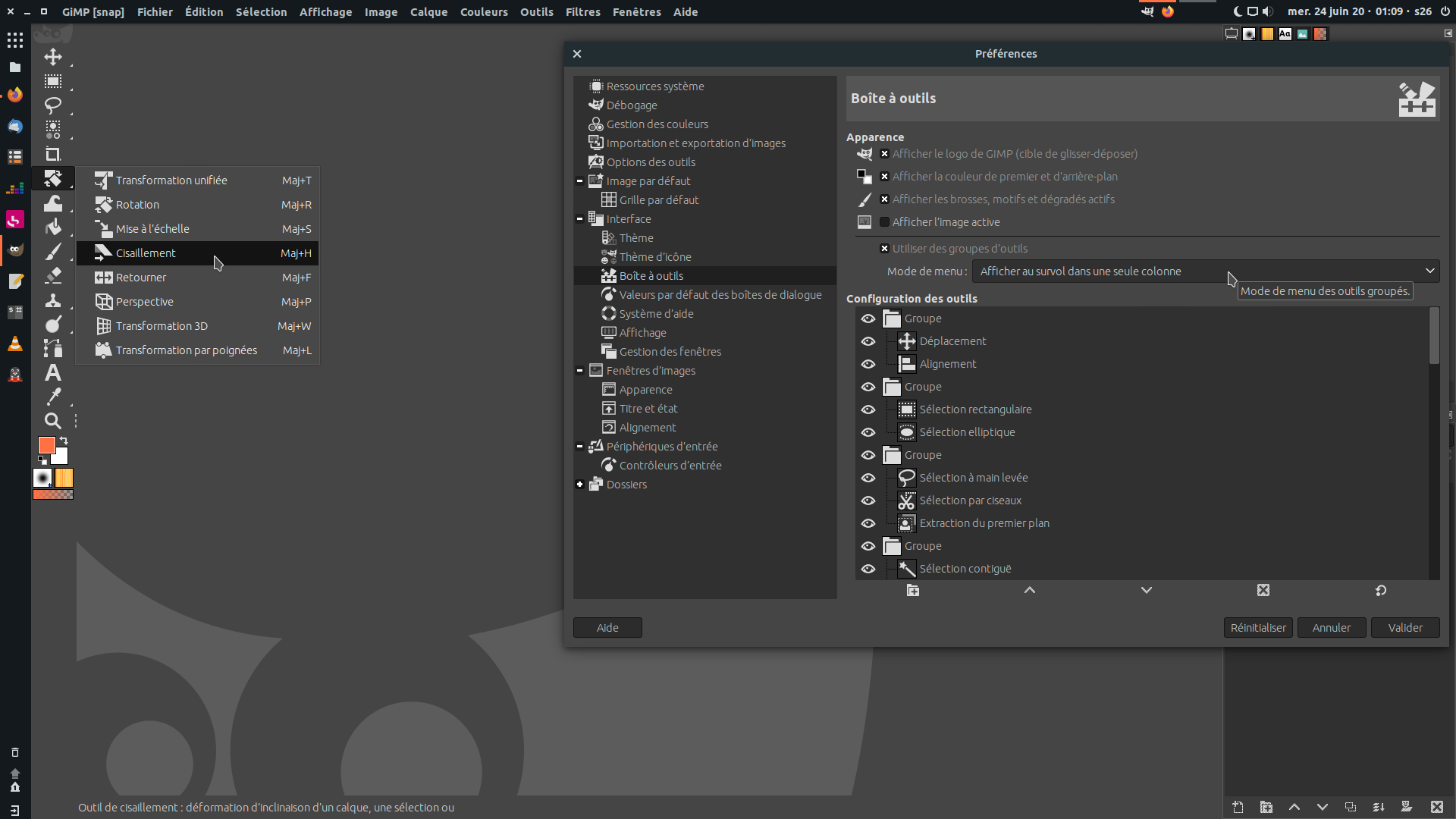The height and width of the screenshot is (819, 1456).
Task: Click the active gradient swatch in toolbox
Action: (x=53, y=494)
